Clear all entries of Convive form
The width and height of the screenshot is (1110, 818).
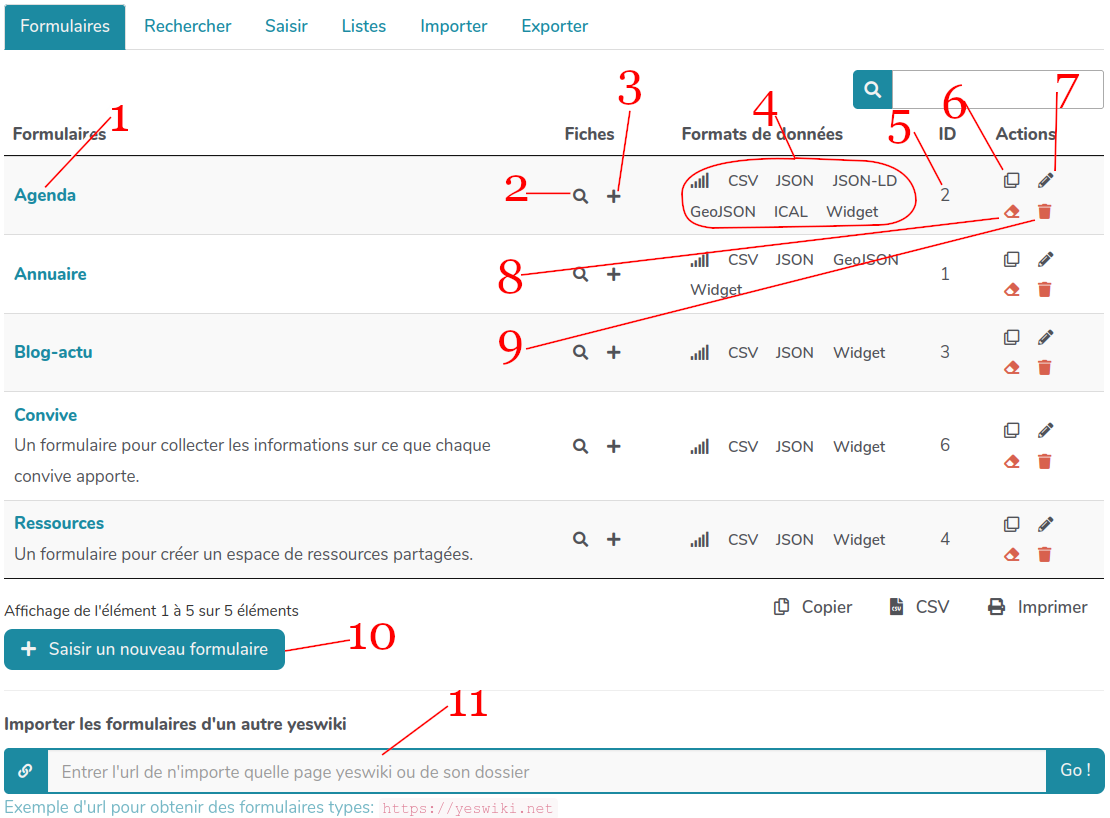pyautogui.click(x=1011, y=461)
